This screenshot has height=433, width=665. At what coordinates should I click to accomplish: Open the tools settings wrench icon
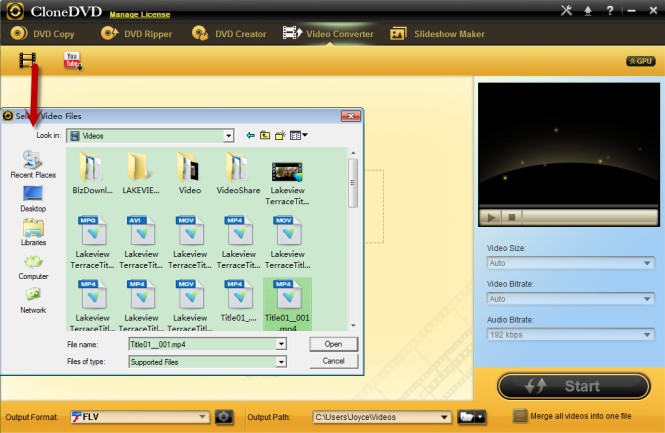click(x=566, y=10)
